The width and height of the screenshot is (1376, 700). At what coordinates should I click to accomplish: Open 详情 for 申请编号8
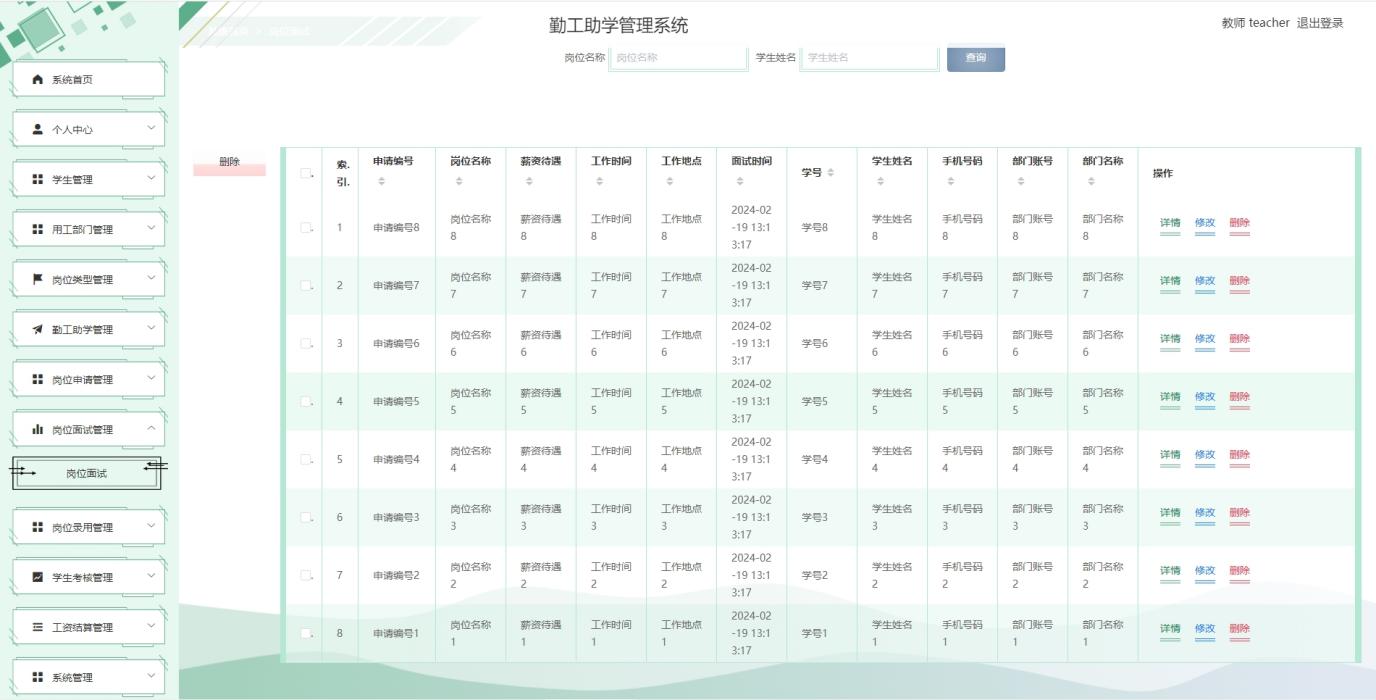click(x=1168, y=223)
